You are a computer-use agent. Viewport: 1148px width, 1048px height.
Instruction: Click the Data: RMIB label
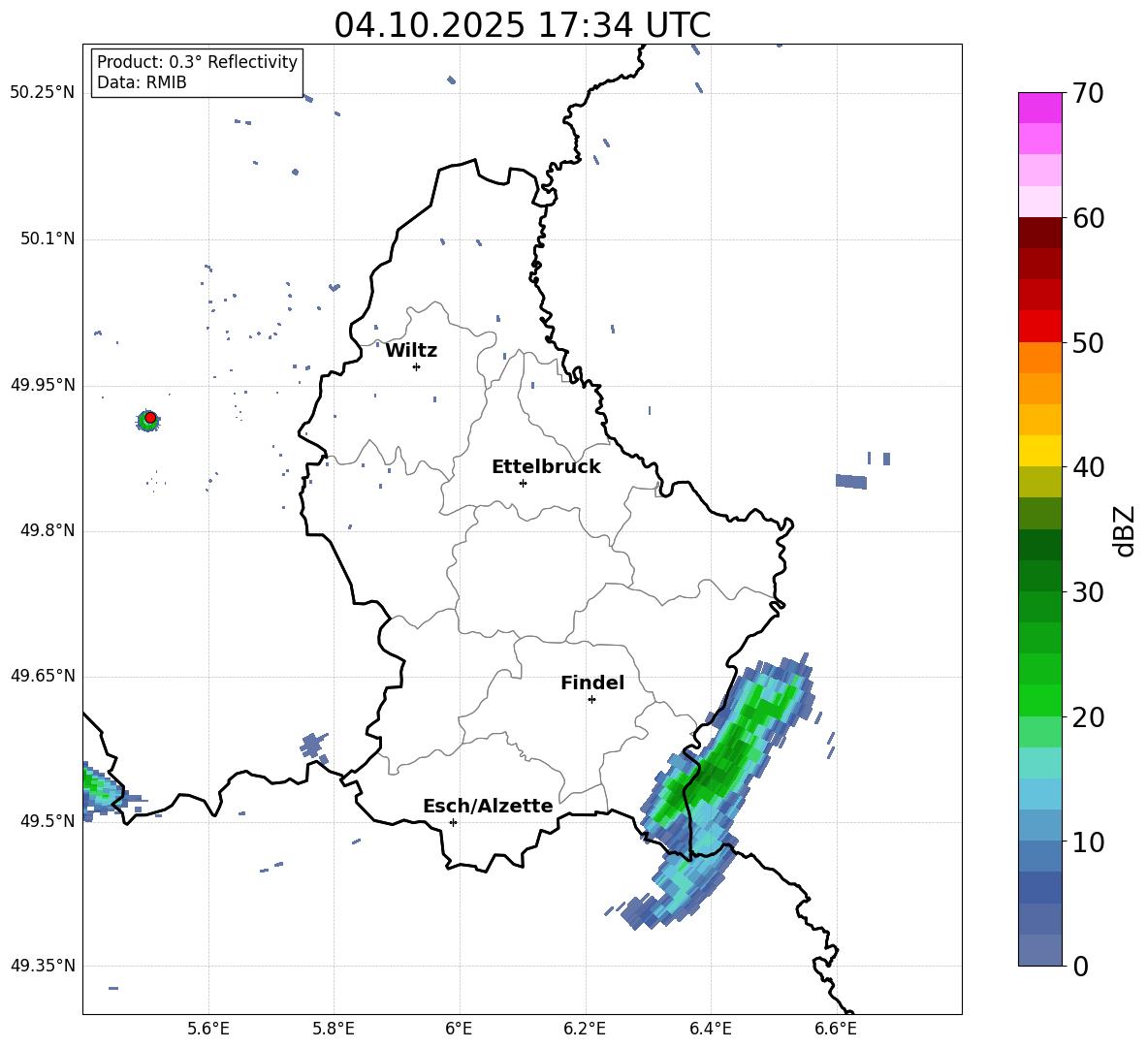[x=142, y=82]
